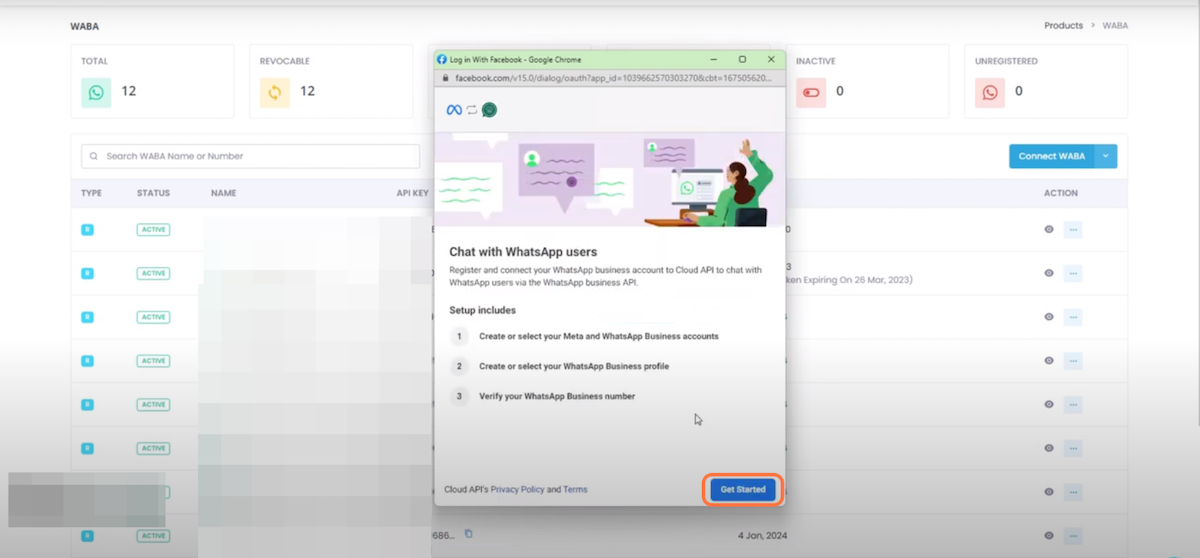The image size is (1200, 558).
Task: Click the eye icon in the first table row
Action: tap(1049, 229)
